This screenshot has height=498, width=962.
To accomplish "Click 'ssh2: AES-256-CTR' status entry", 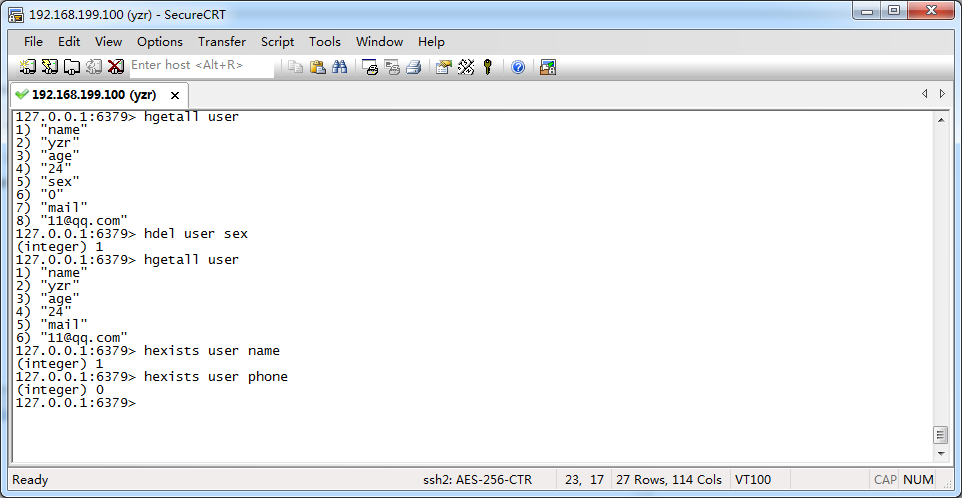I will click(x=478, y=480).
